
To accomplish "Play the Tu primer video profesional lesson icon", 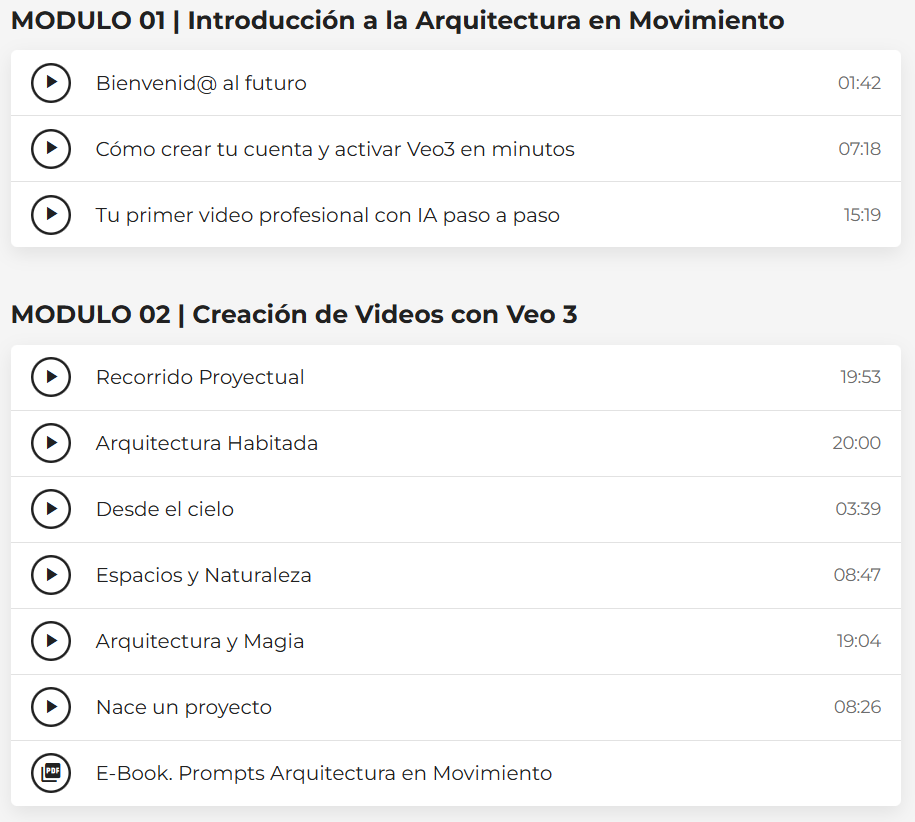I will click(51, 215).
